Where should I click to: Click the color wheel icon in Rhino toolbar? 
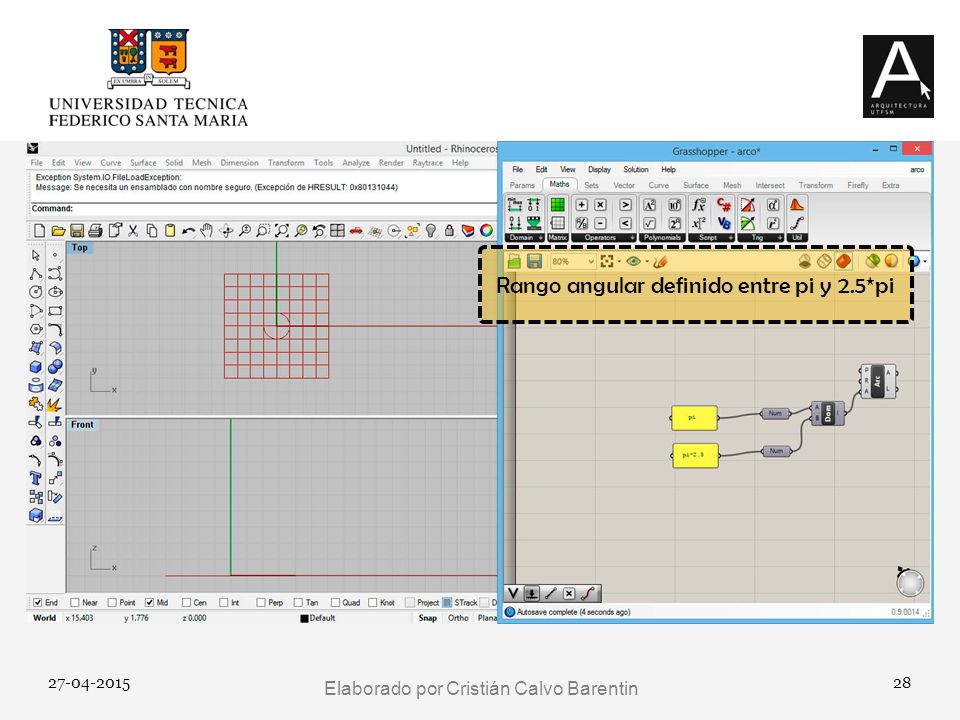(487, 231)
